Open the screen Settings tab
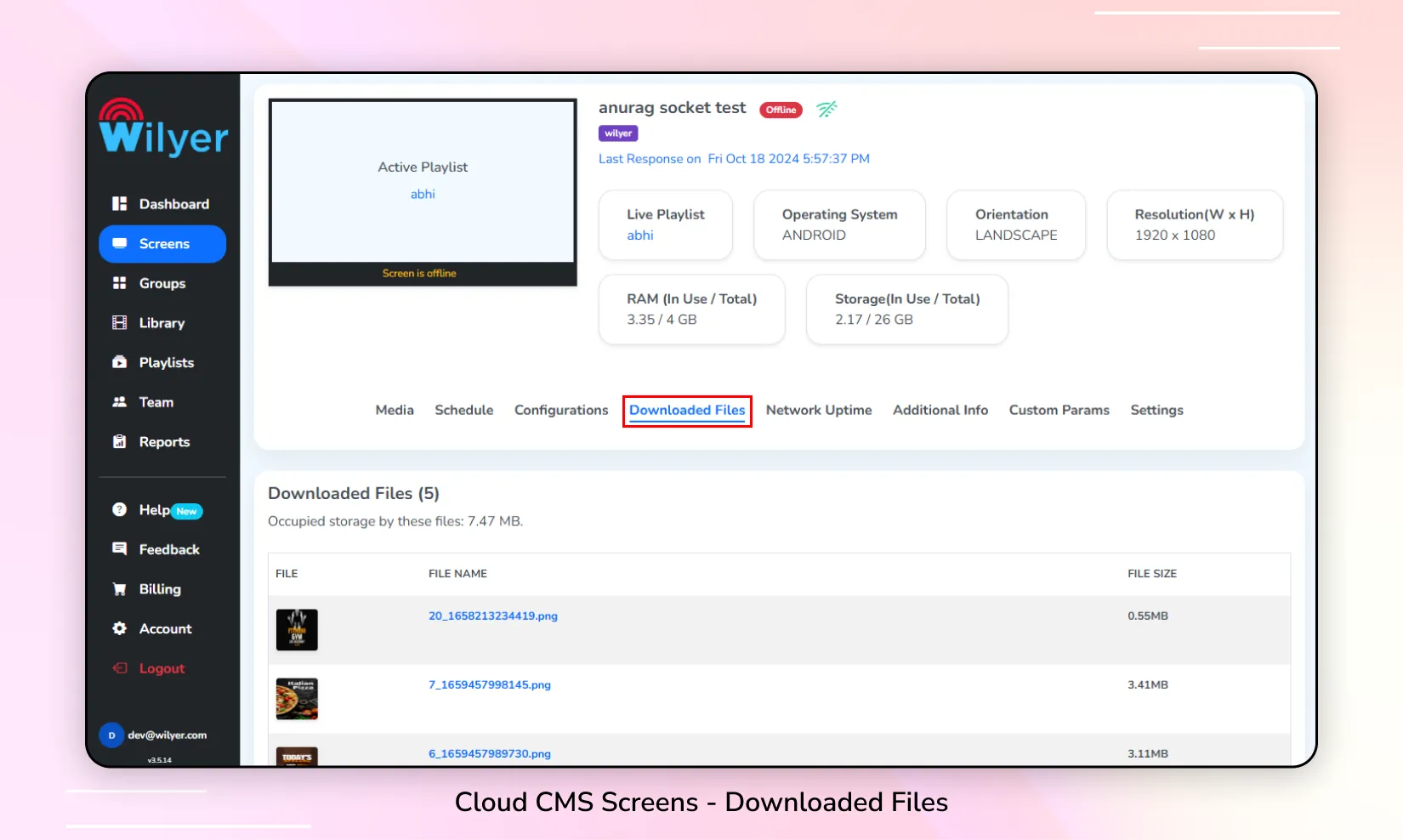Image resolution: width=1403 pixels, height=840 pixels. (x=1156, y=410)
